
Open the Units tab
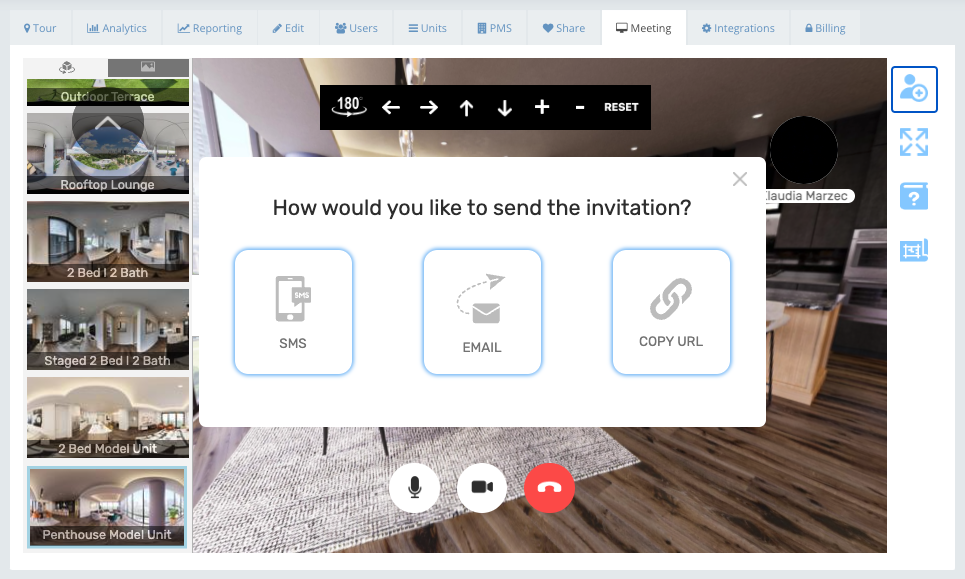[428, 28]
